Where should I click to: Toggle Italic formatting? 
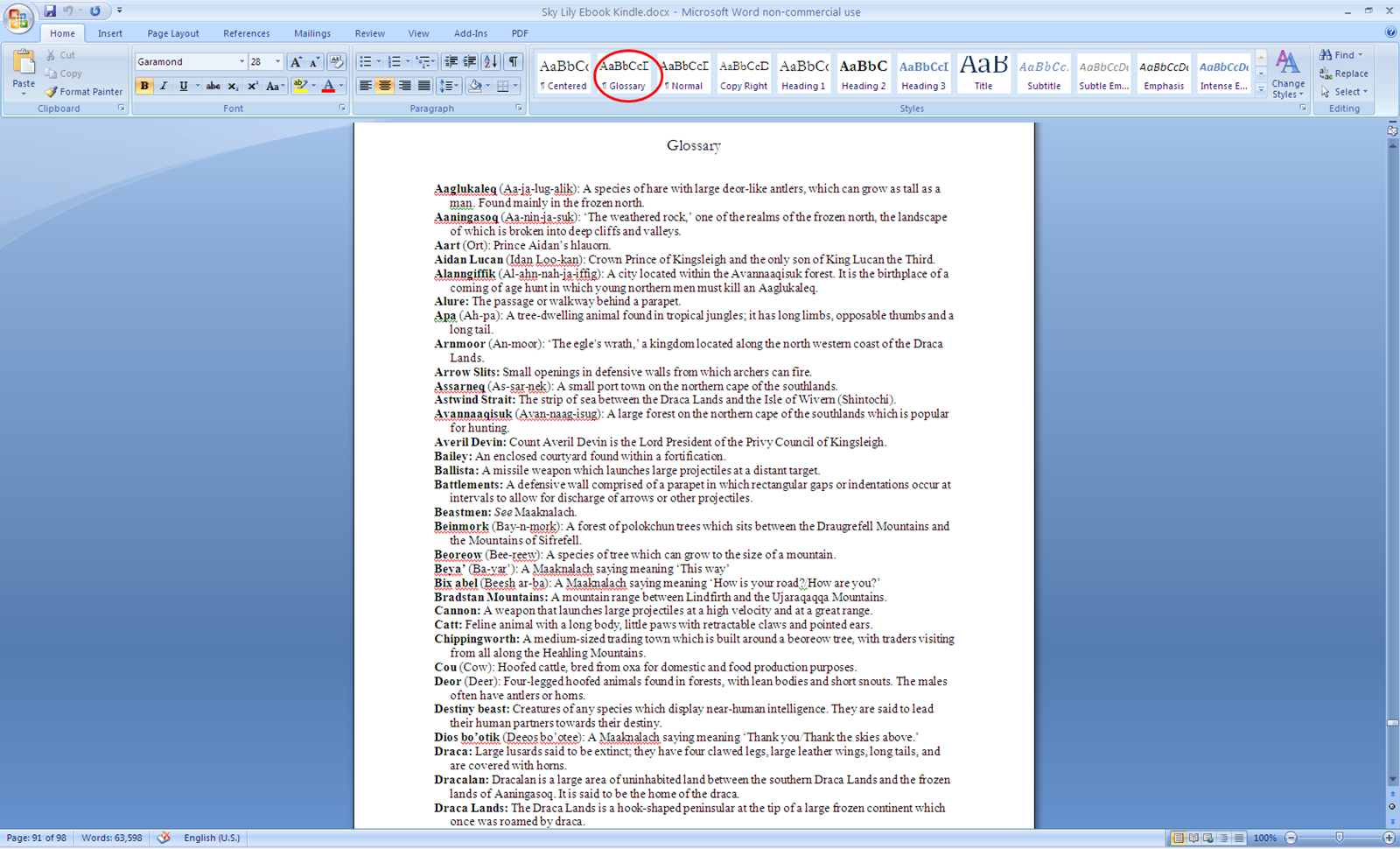[x=164, y=86]
